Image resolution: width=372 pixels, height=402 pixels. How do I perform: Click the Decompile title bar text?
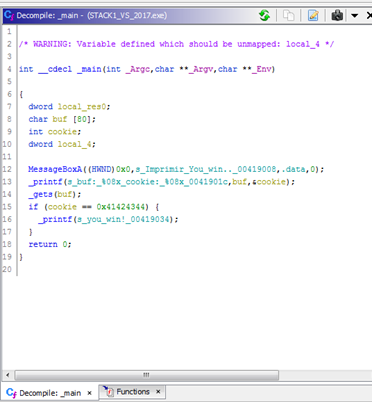click(x=92, y=15)
